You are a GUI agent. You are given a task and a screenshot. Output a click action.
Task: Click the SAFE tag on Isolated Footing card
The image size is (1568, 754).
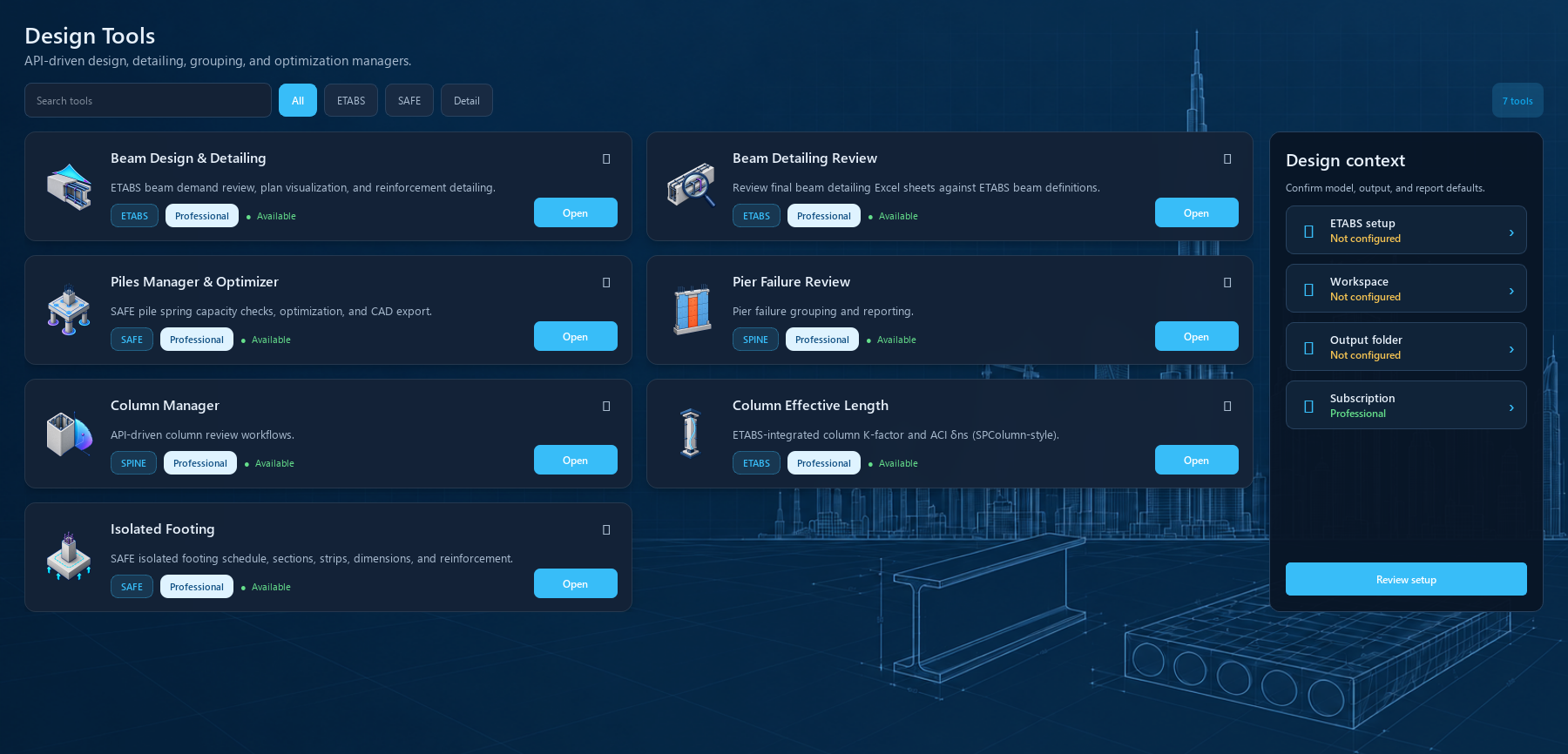click(x=132, y=586)
